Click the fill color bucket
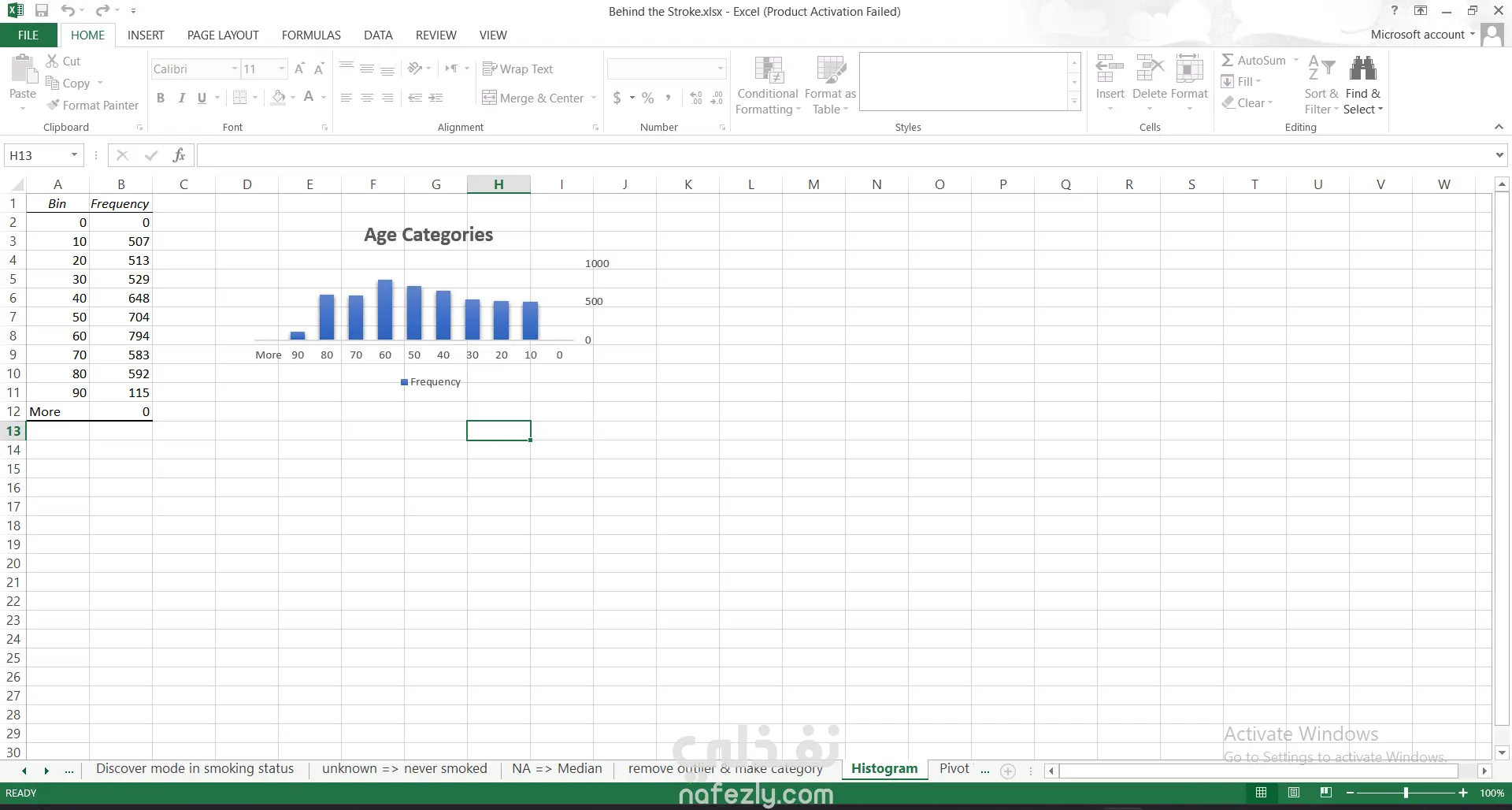 279,98
